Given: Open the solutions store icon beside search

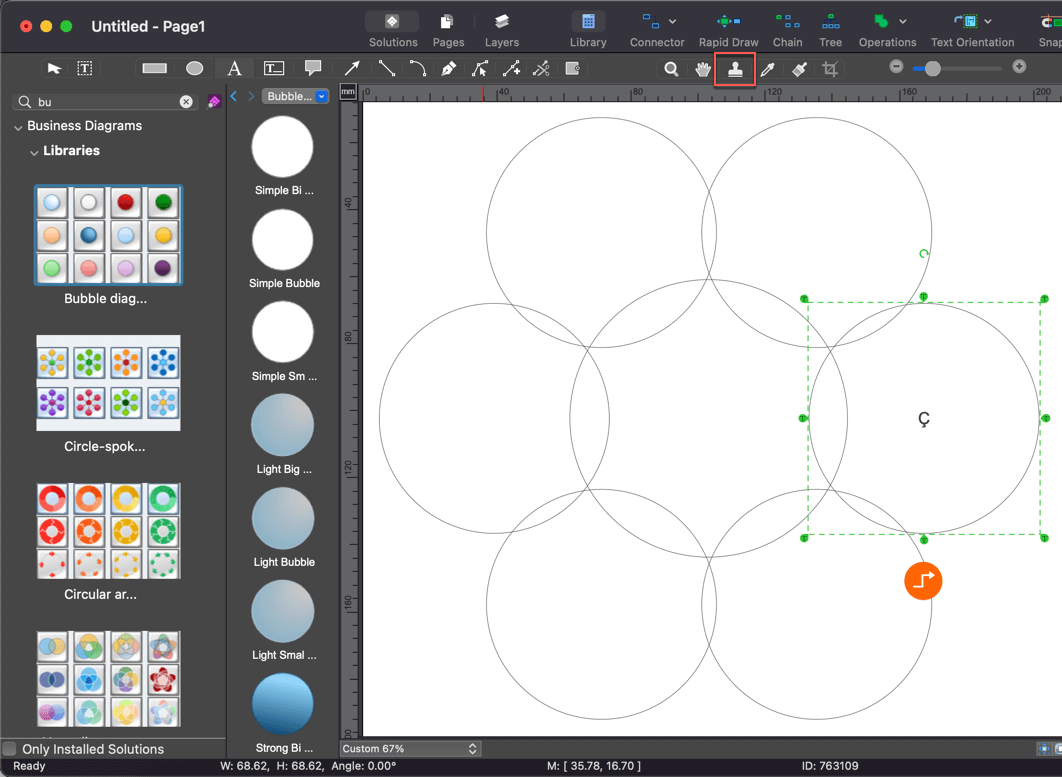Looking at the screenshot, I should point(214,102).
